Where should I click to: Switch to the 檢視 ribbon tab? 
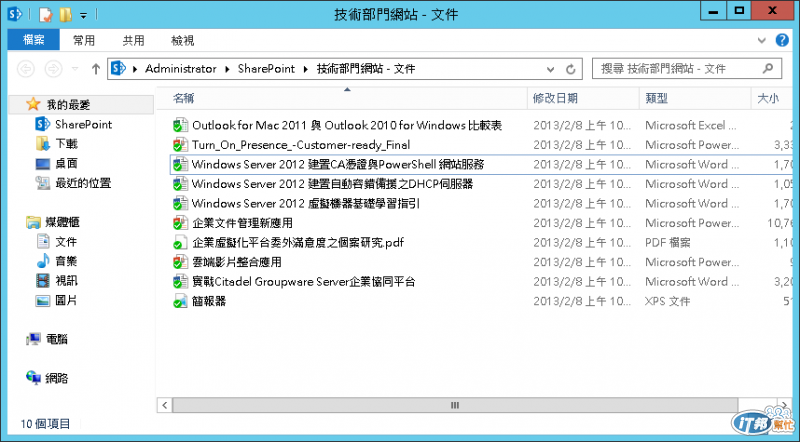(183, 40)
